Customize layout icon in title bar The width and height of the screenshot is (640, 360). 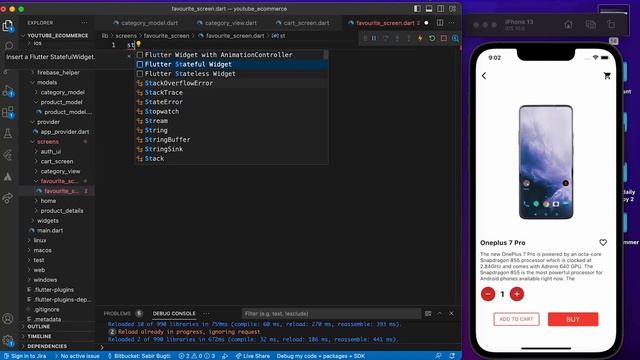coord(453,9)
